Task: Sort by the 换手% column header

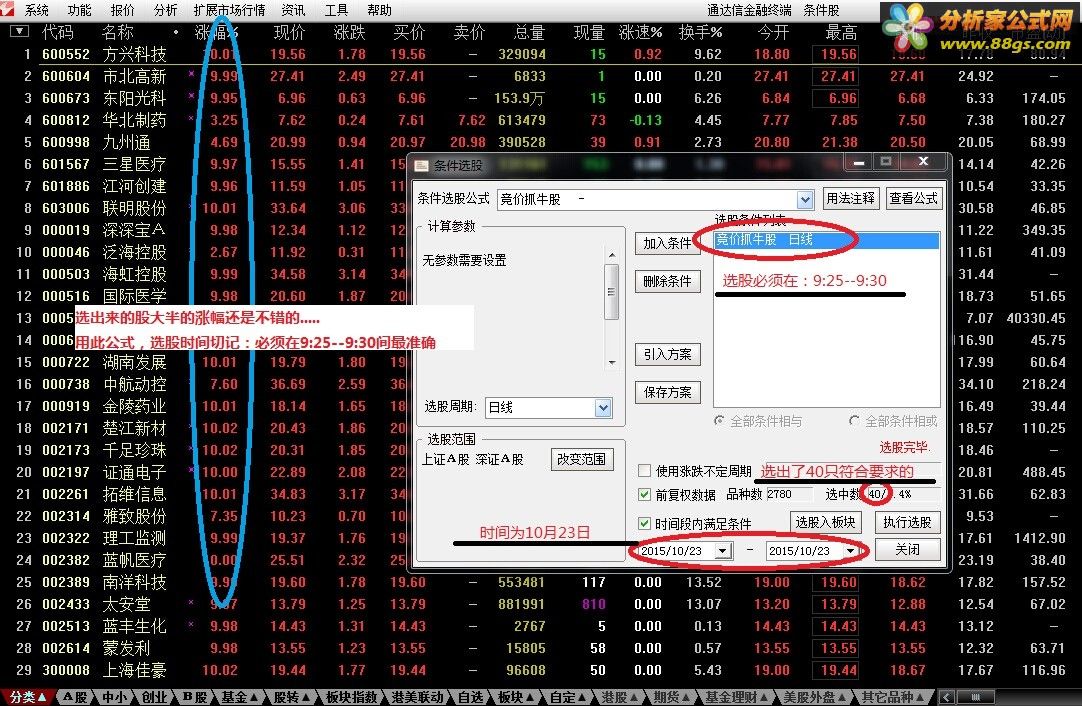Action: tap(700, 32)
